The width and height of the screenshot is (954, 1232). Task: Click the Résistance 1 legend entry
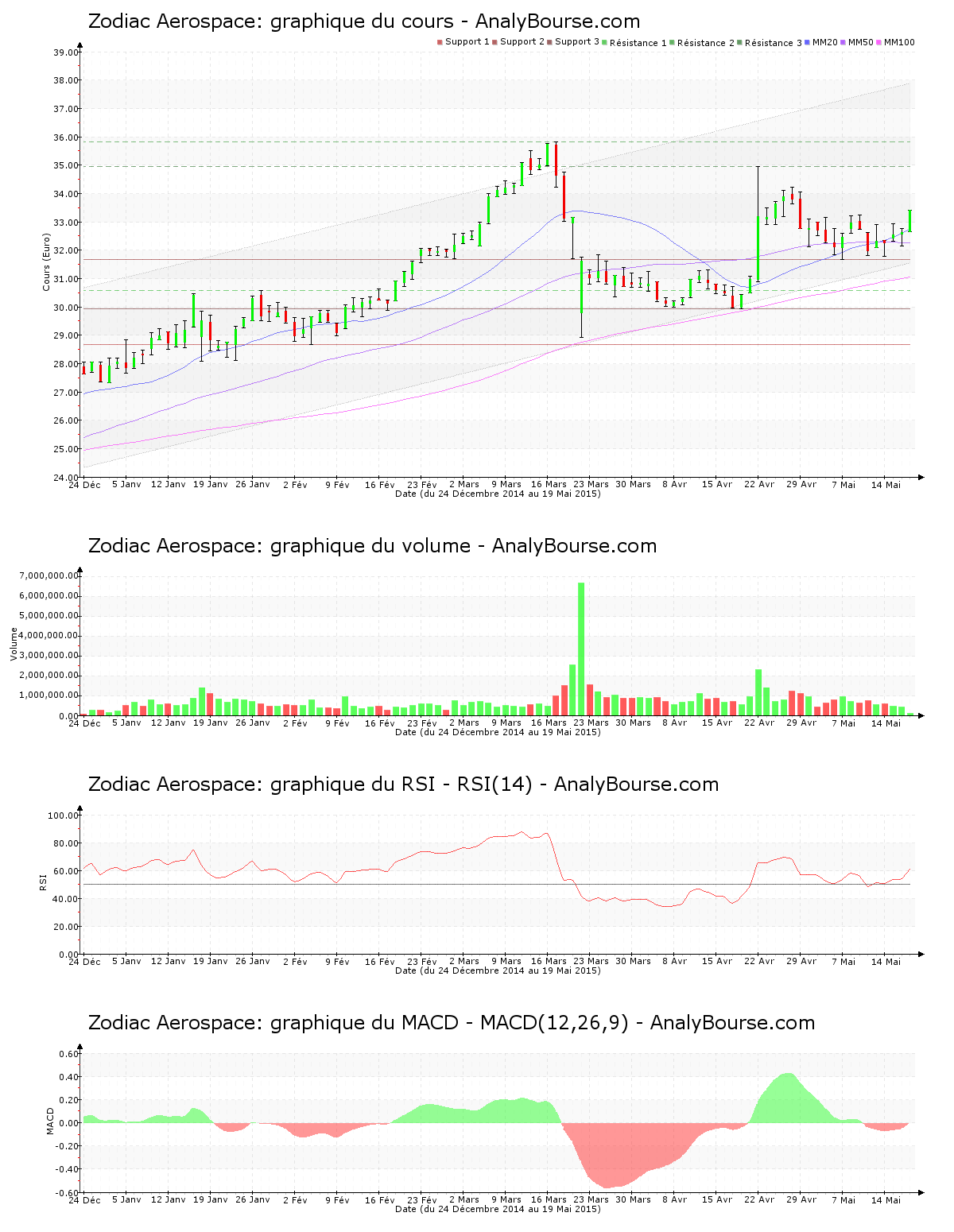coord(634,42)
